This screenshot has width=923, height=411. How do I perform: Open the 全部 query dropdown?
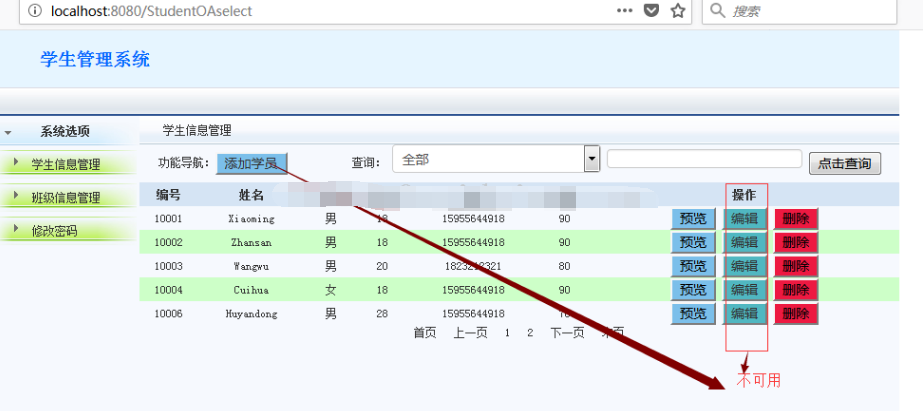[x=496, y=159]
